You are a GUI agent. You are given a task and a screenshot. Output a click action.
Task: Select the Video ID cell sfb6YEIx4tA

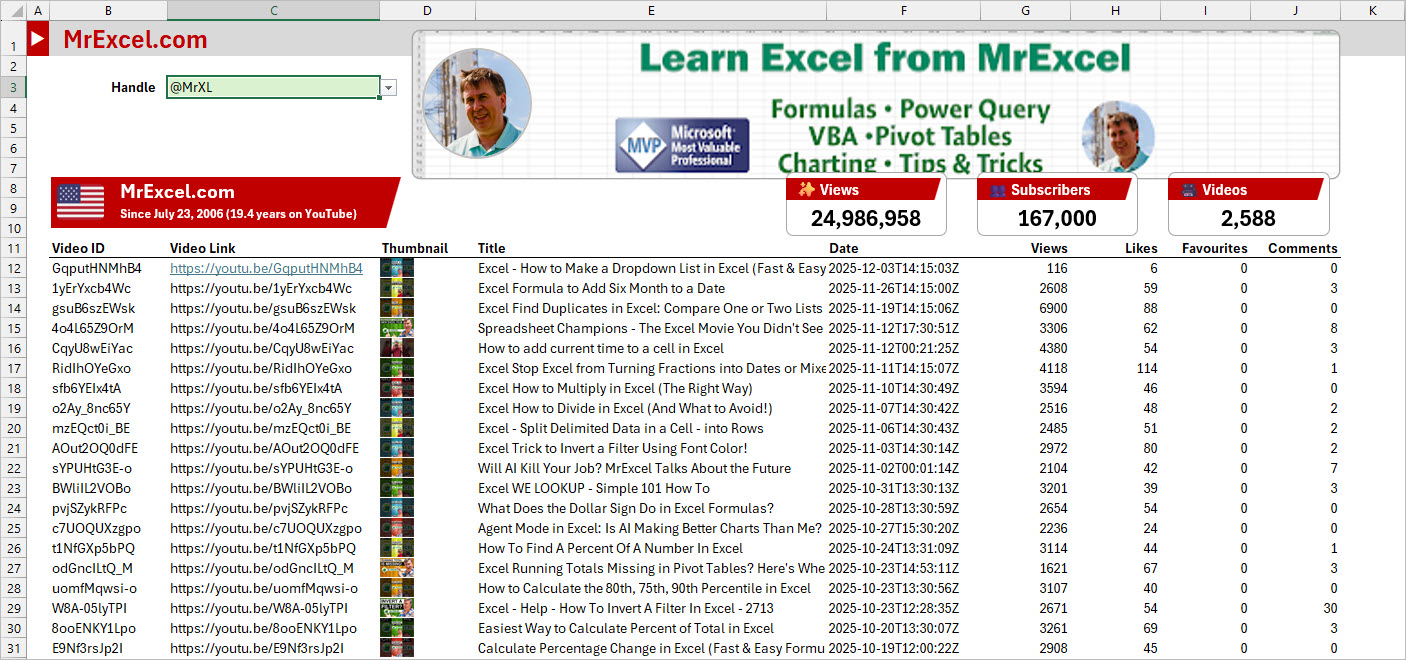pyautogui.click(x=109, y=388)
